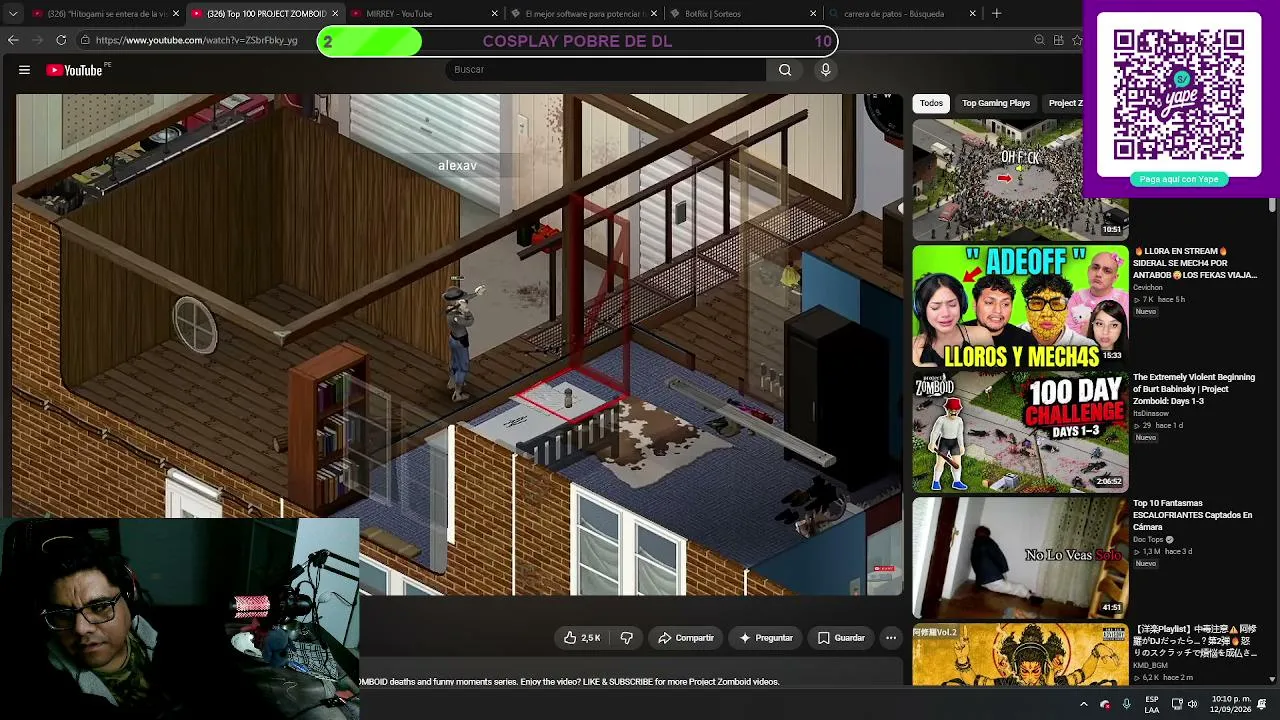Open the YouTube hamburger guide menu
Viewport: 1280px width, 720px height.
[24, 70]
